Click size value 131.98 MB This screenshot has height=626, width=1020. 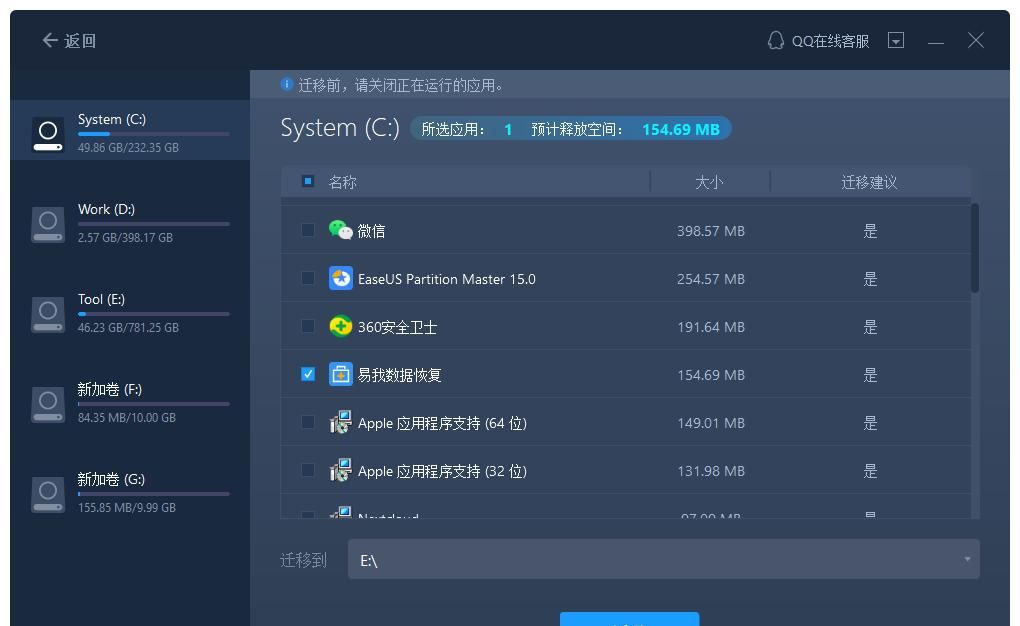710,472
